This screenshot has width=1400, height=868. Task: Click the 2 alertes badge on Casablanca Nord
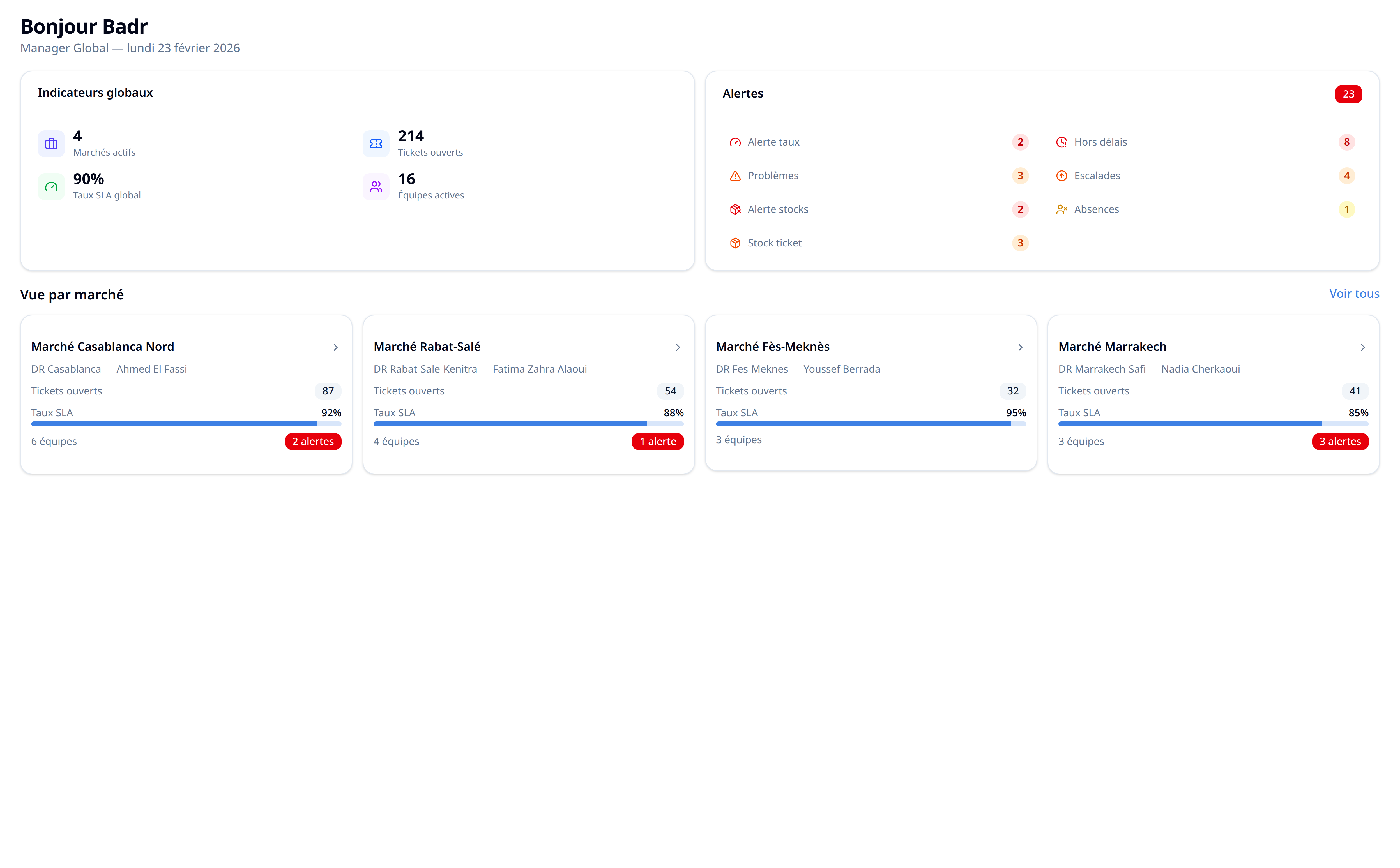click(x=313, y=442)
